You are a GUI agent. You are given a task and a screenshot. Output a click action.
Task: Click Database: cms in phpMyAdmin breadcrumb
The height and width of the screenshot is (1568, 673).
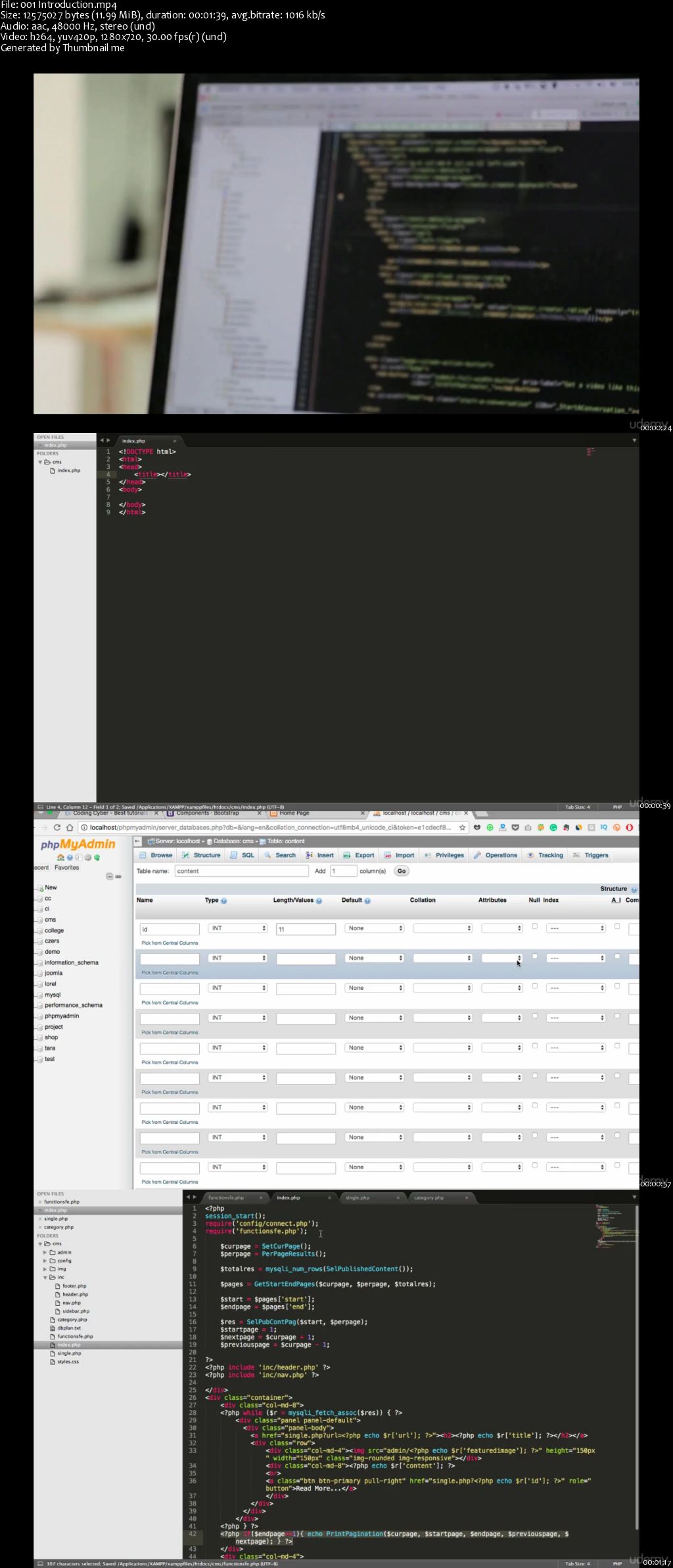(230, 841)
